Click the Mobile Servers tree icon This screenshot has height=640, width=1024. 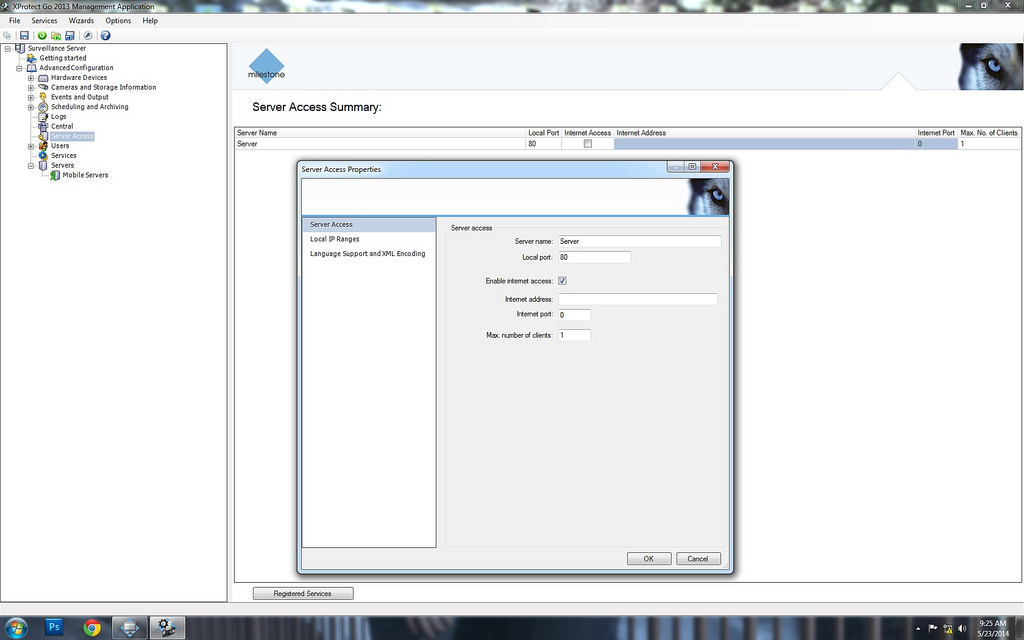point(55,176)
